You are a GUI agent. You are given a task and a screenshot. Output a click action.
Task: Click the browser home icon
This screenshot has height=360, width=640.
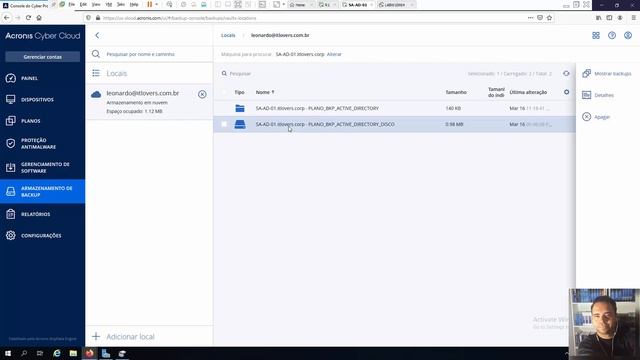[39, 18]
